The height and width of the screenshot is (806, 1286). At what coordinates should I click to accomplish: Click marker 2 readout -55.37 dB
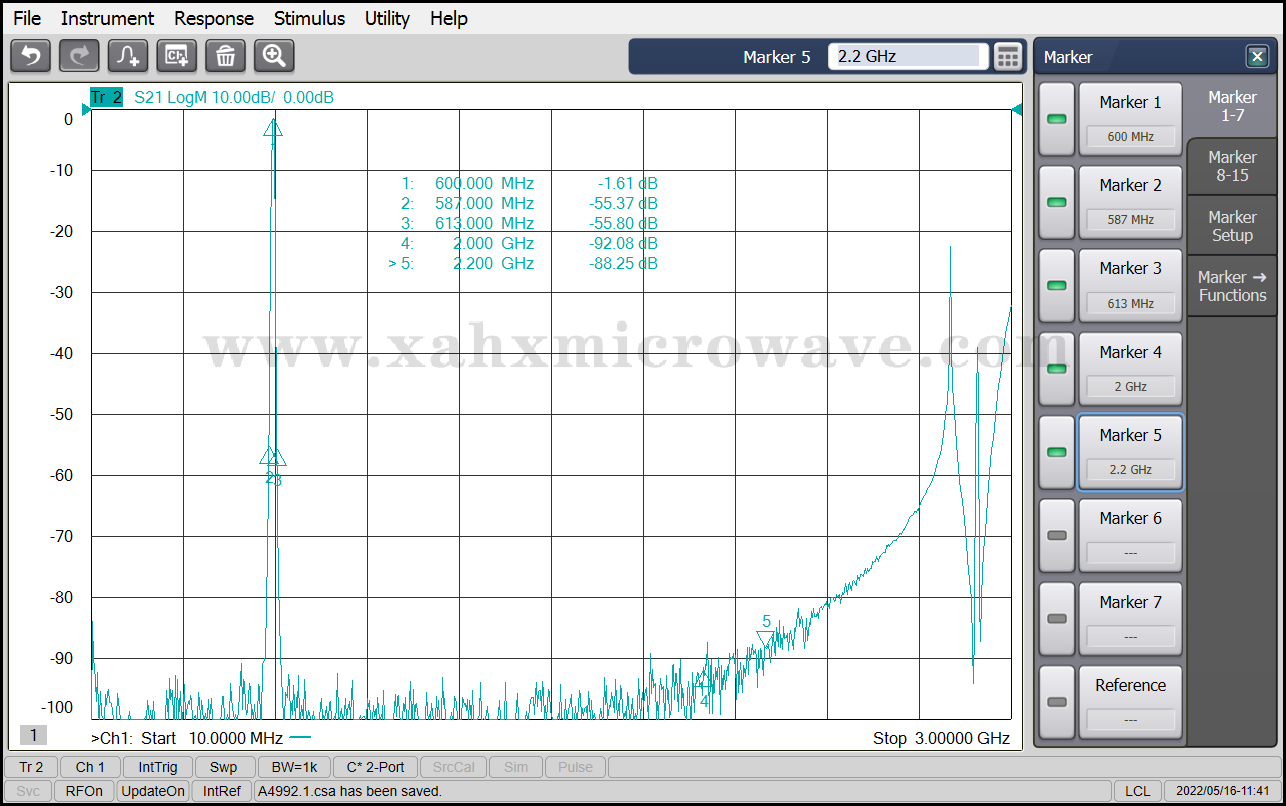pos(624,204)
